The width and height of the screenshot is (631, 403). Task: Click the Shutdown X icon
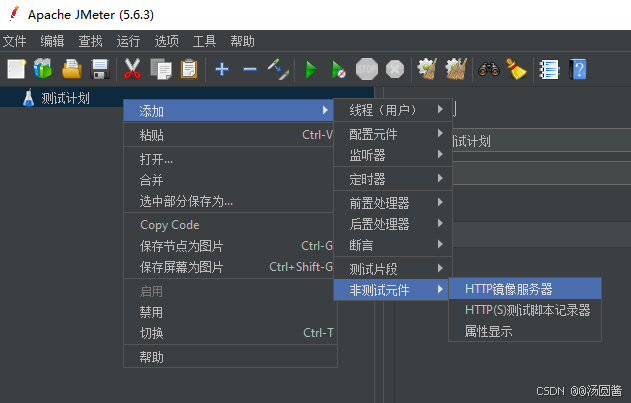click(x=395, y=69)
